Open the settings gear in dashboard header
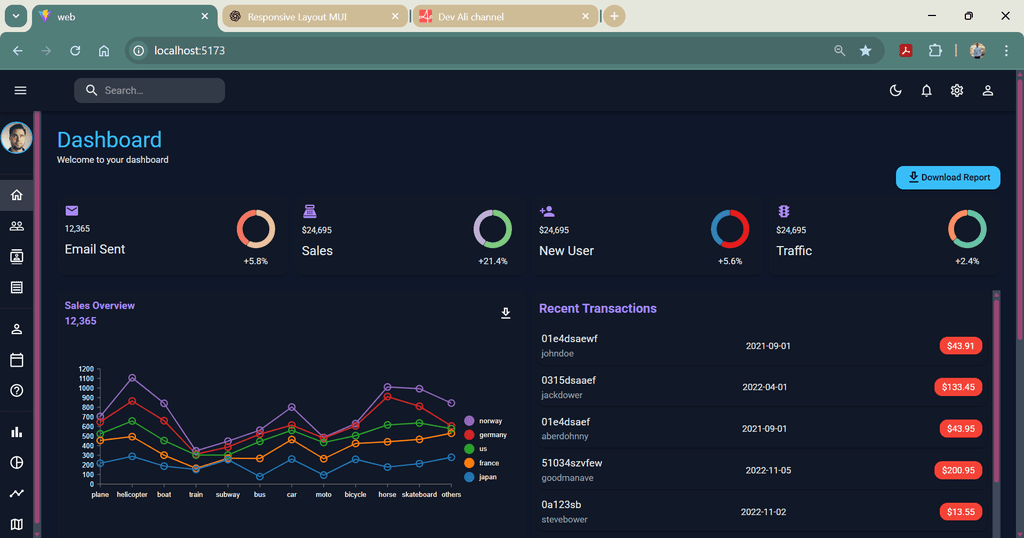 click(x=957, y=91)
